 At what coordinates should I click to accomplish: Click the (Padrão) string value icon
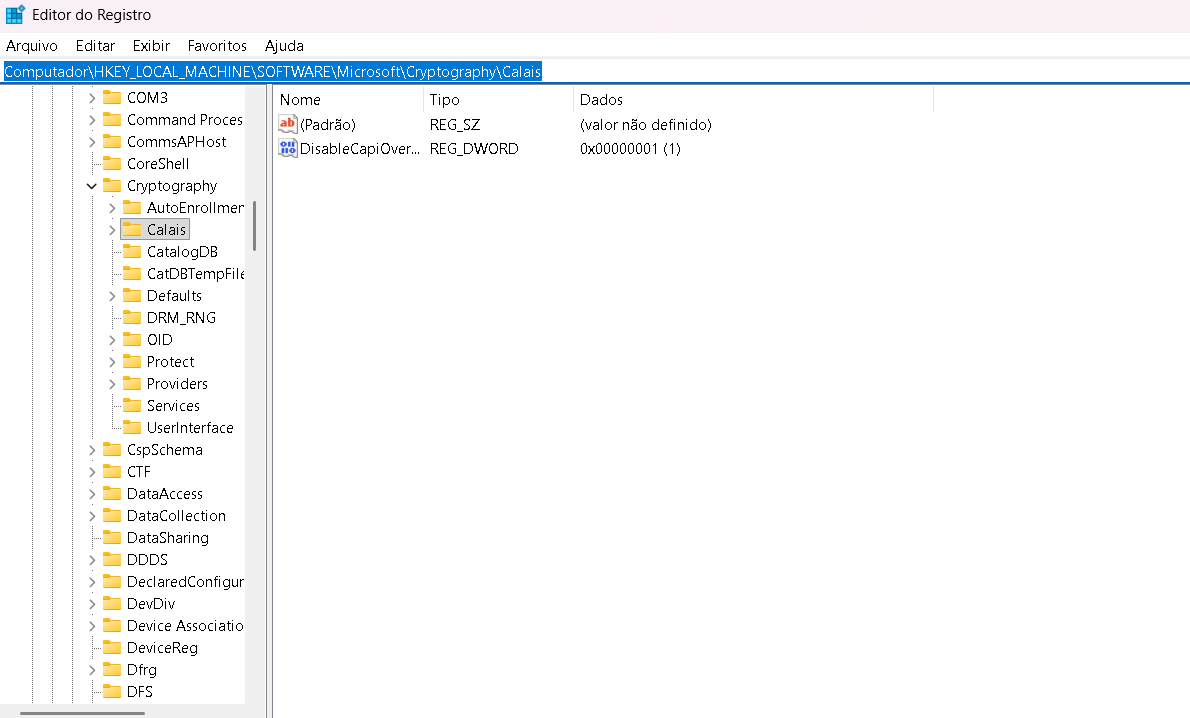click(x=288, y=125)
